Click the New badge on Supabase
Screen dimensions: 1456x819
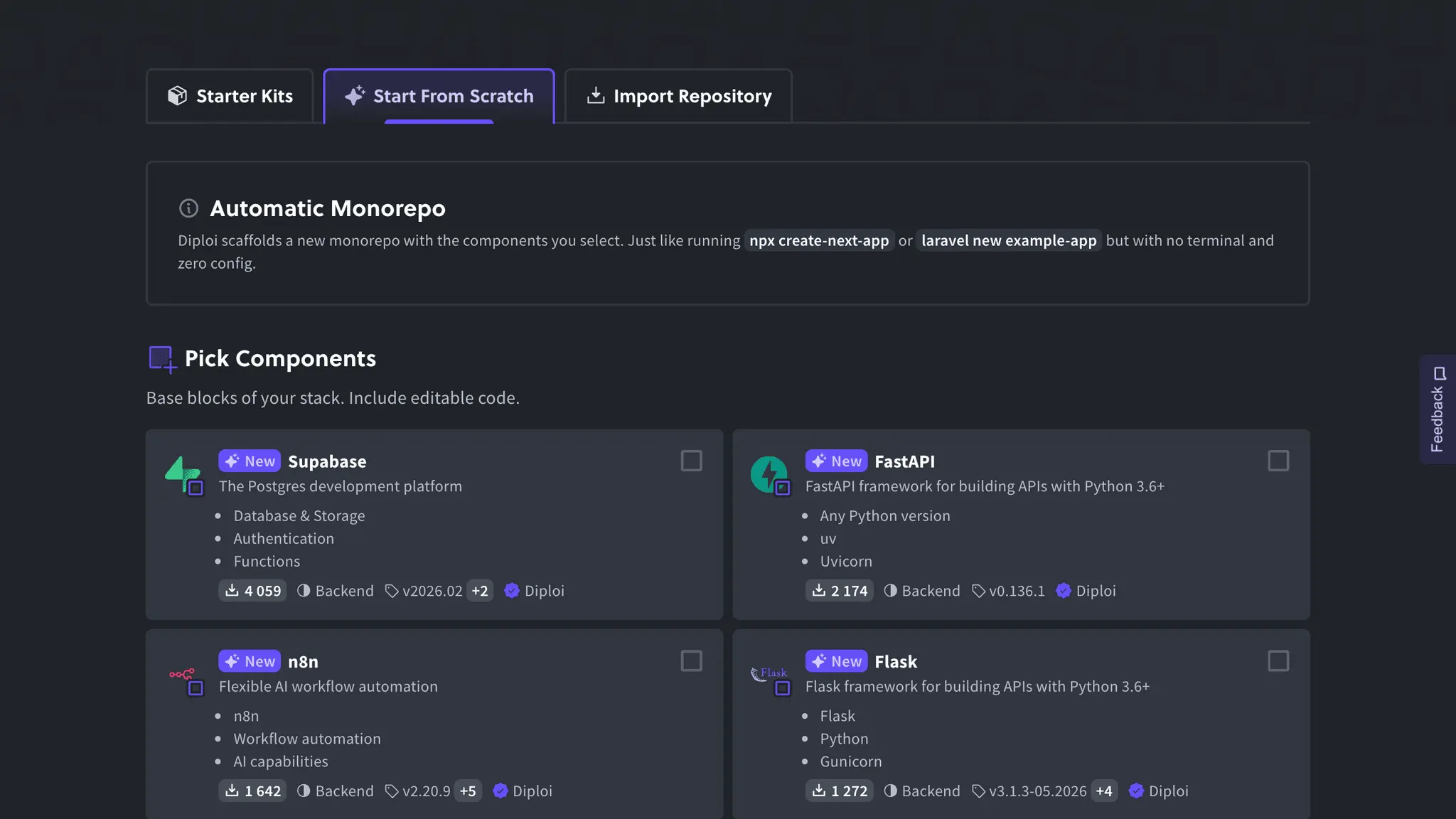250,461
